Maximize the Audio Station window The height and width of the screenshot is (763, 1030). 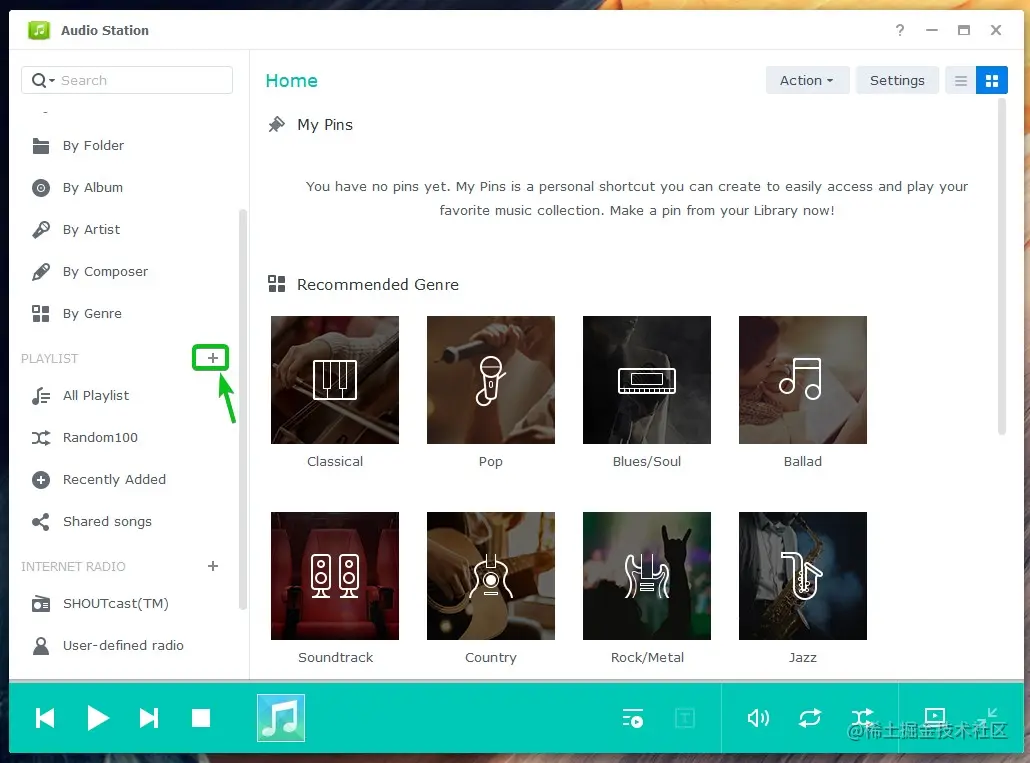pos(964,30)
